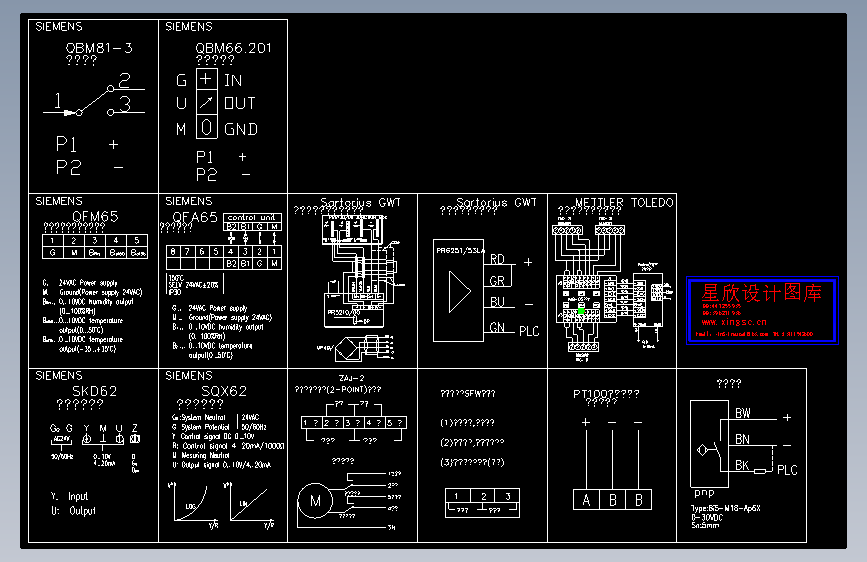Click G0:System Neutral line in SQX62
The width and height of the screenshot is (867, 562).
[199, 418]
